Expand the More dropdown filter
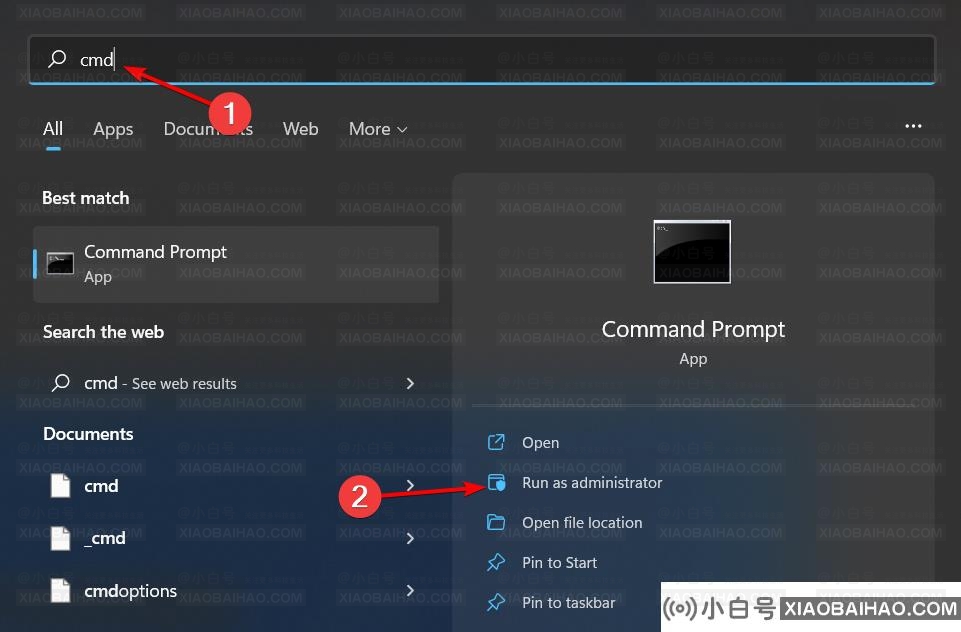 (x=378, y=129)
